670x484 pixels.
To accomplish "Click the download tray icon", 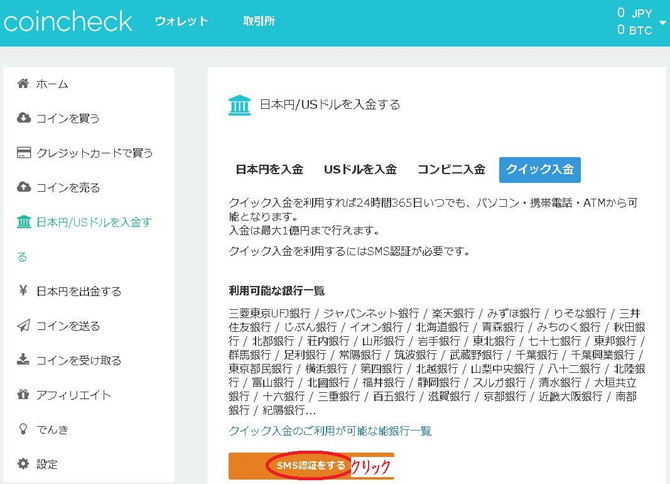I will click(x=23, y=359).
